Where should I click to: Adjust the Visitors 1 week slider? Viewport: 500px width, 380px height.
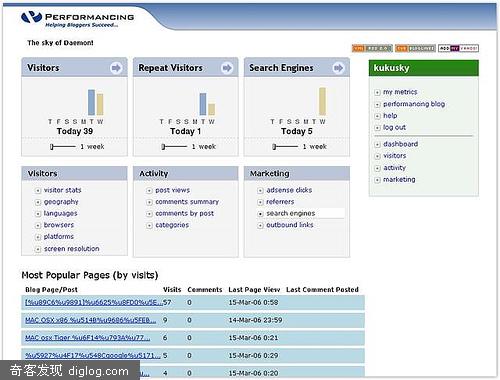click(63, 147)
